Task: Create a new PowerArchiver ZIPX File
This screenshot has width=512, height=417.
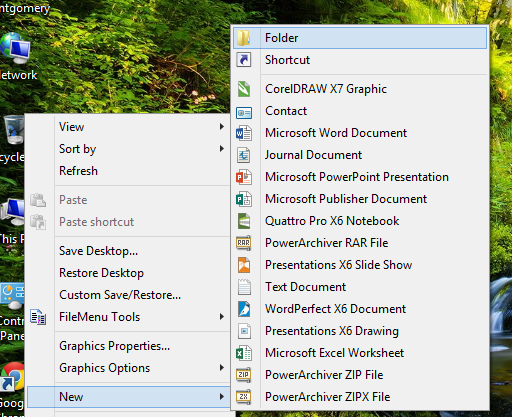Action: pos(360,397)
